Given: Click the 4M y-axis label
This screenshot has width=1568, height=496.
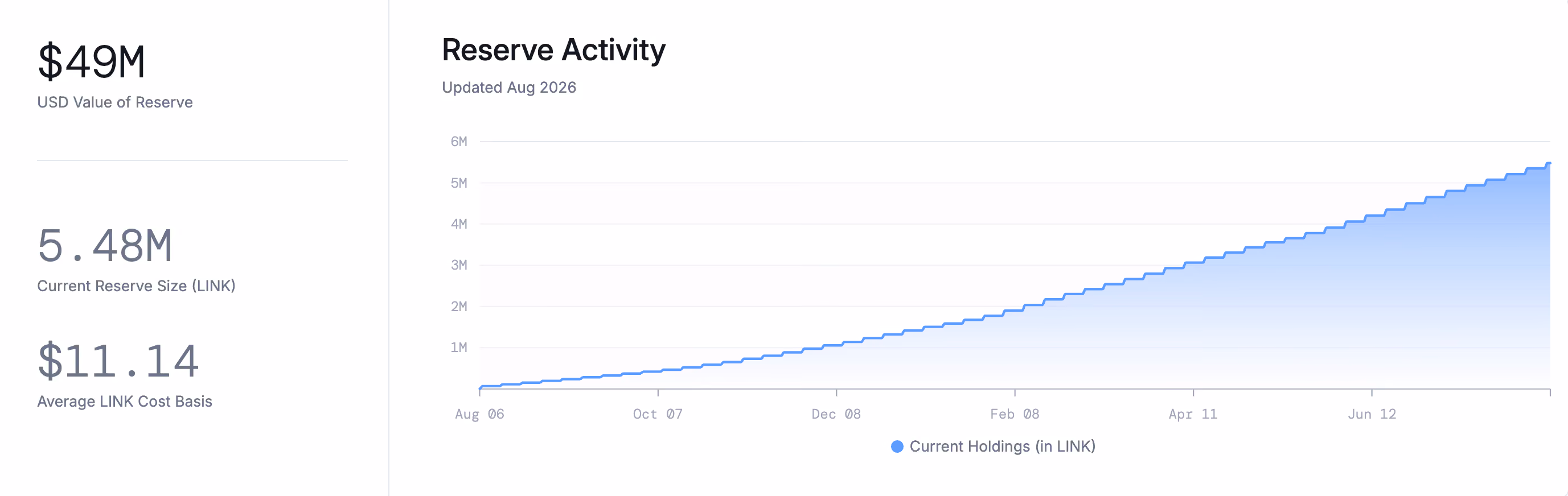Looking at the screenshot, I should pyautogui.click(x=459, y=224).
